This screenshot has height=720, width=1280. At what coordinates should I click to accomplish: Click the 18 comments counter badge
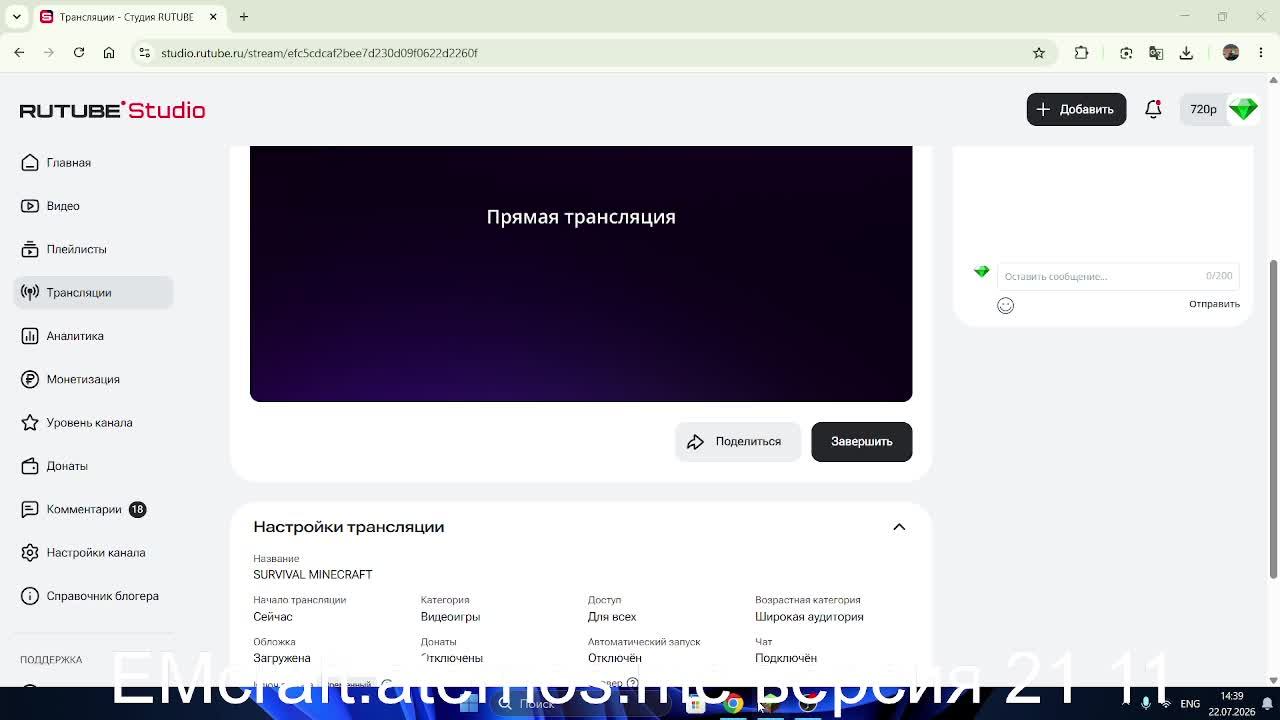[x=137, y=509]
